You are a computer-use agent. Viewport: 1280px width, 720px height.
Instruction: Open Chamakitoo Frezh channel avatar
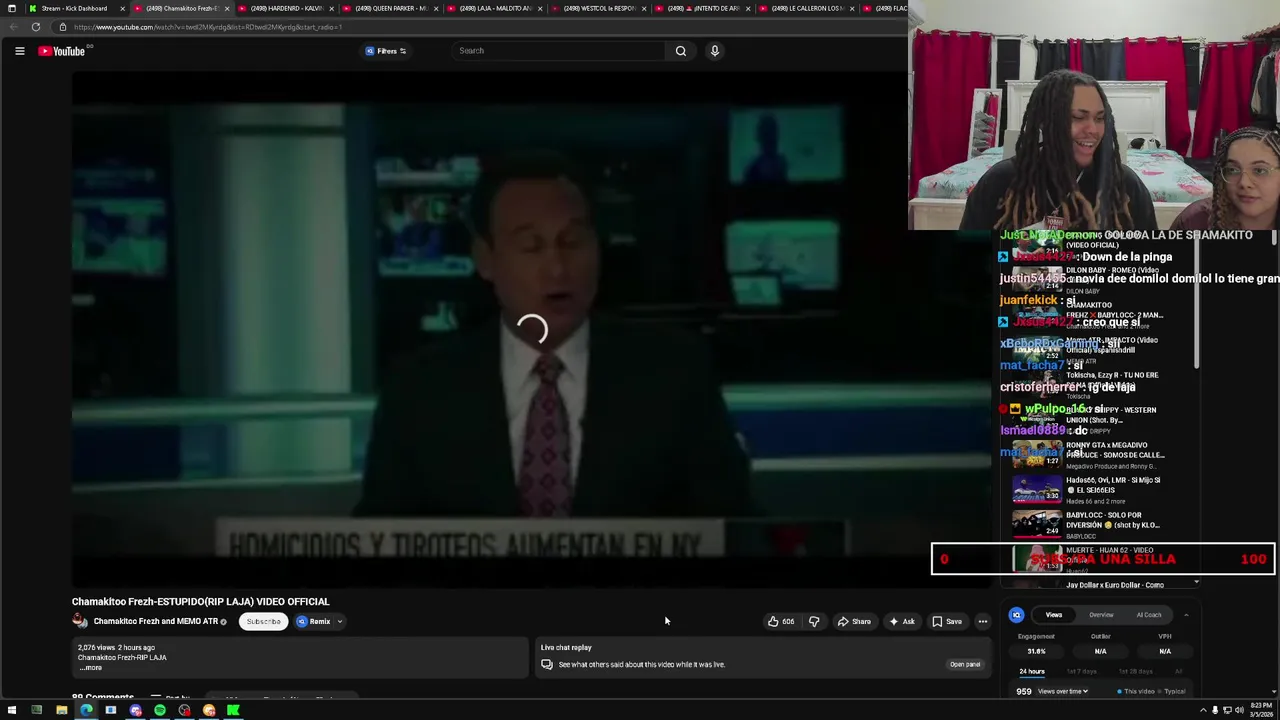tap(79, 621)
